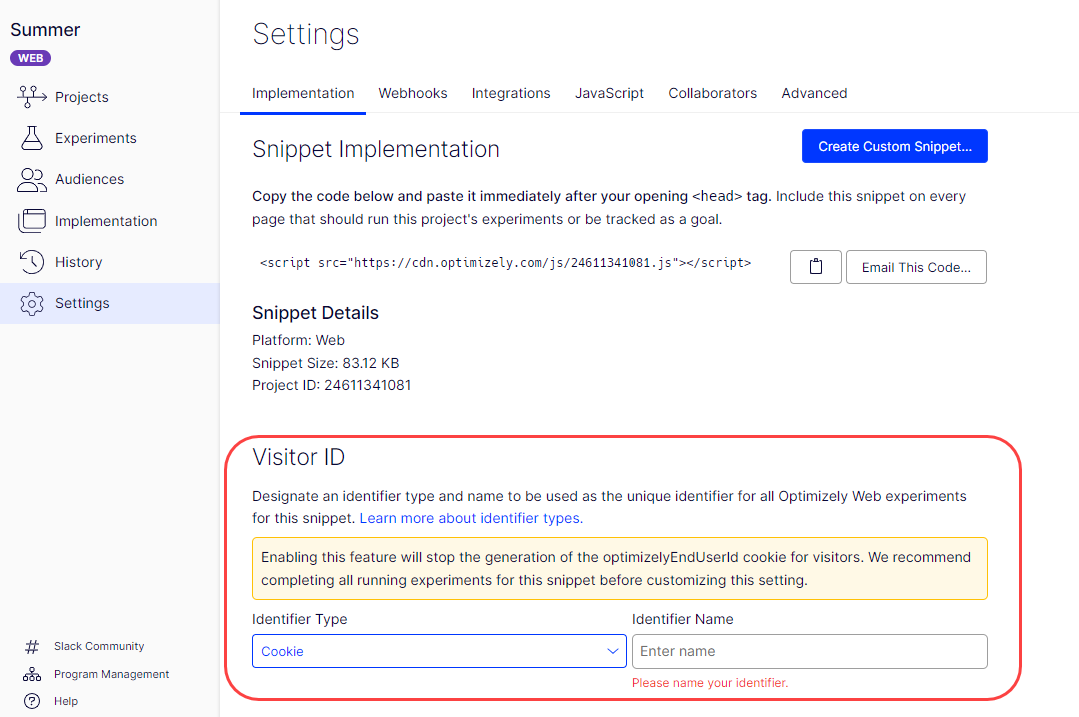Click the Audiences people icon
This screenshot has width=1079, height=717.
(32, 180)
